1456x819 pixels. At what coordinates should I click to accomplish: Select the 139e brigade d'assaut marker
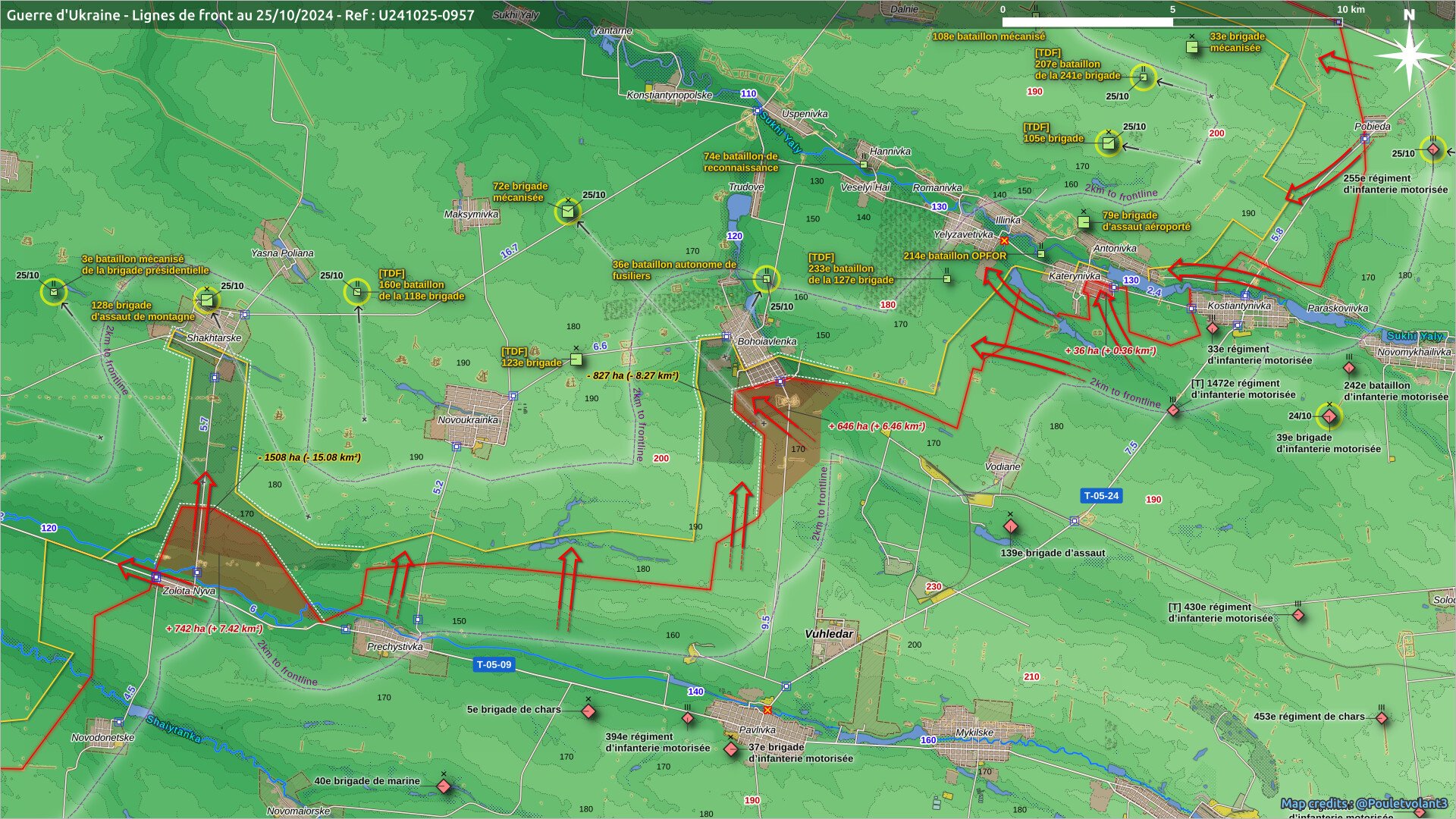click(1009, 527)
